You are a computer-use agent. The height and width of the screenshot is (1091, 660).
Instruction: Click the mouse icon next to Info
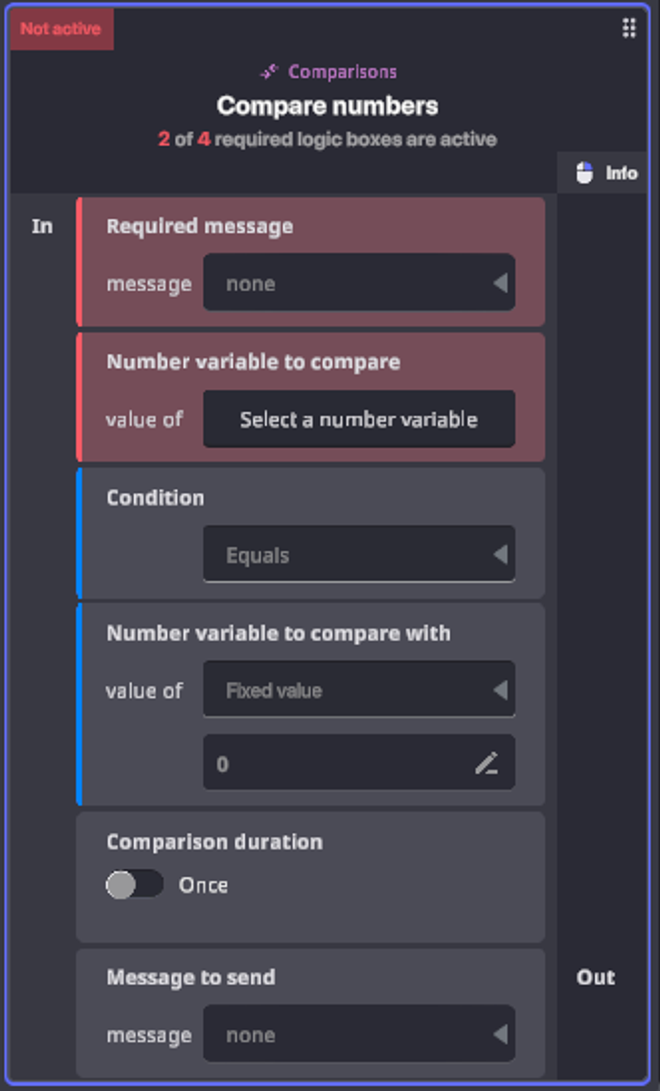click(x=585, y=173)
